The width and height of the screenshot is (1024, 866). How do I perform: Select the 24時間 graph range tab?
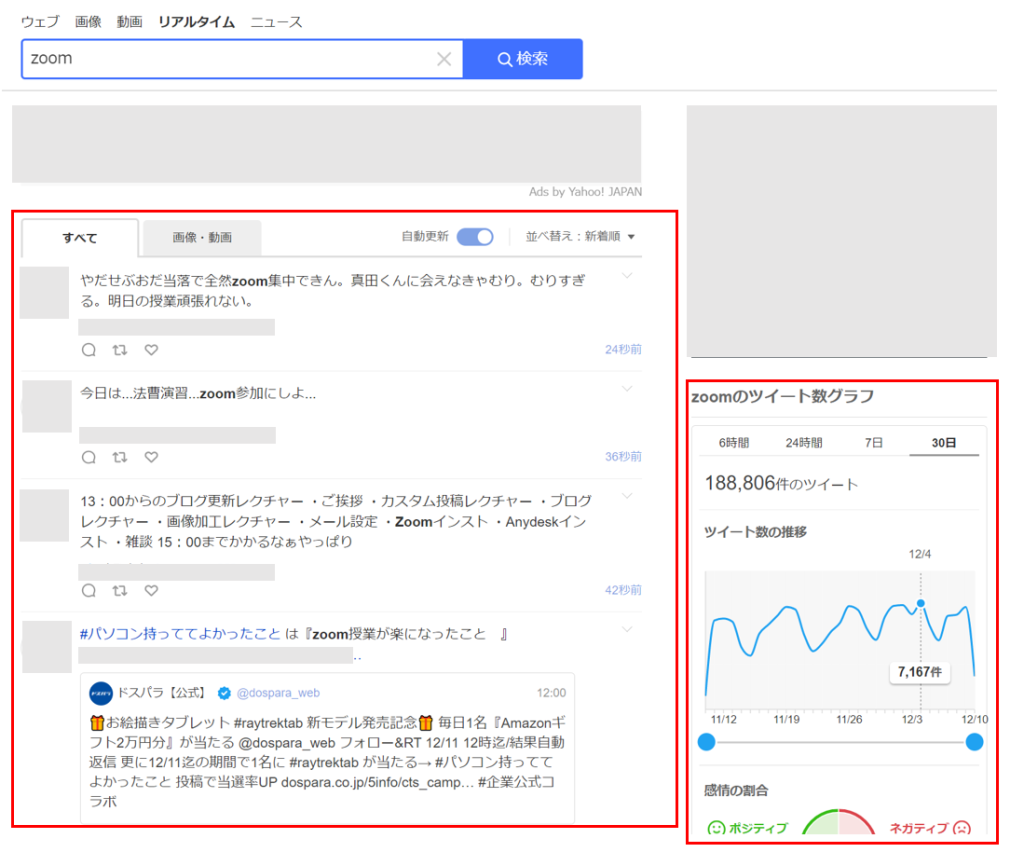point(803,443)
